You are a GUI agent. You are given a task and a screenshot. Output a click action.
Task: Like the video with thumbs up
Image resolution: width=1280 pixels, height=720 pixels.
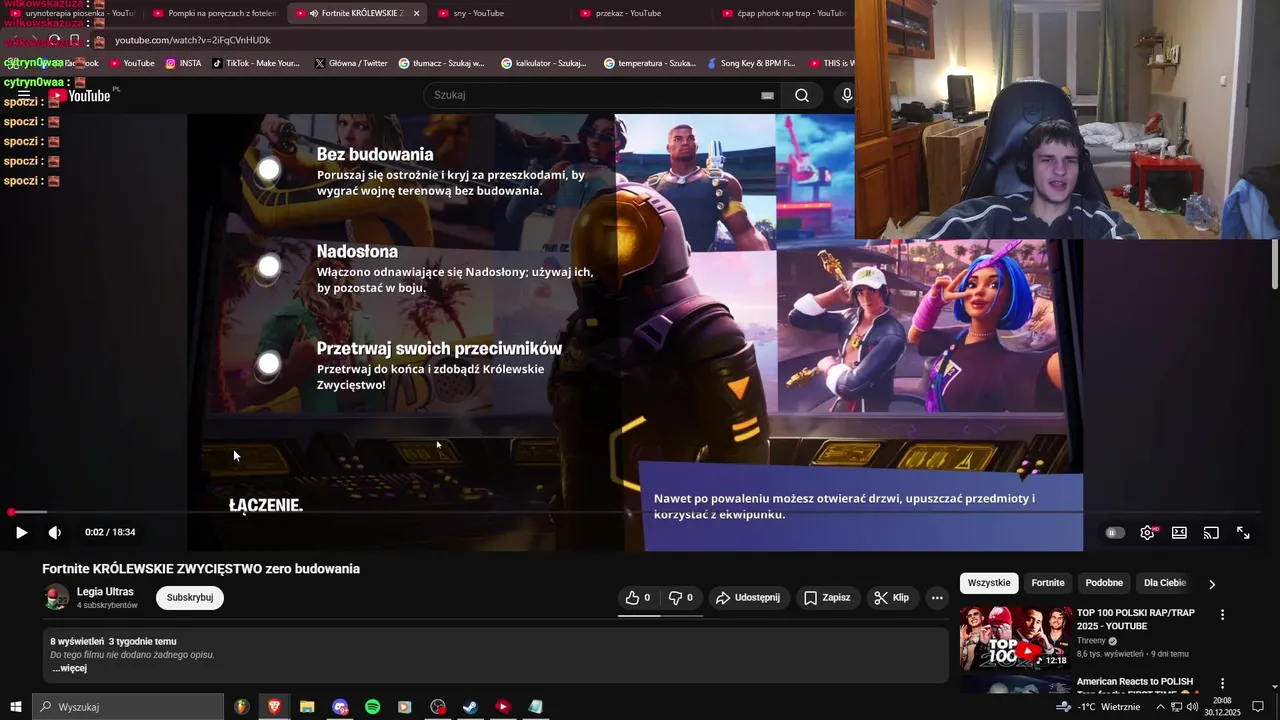pos(638,598)
